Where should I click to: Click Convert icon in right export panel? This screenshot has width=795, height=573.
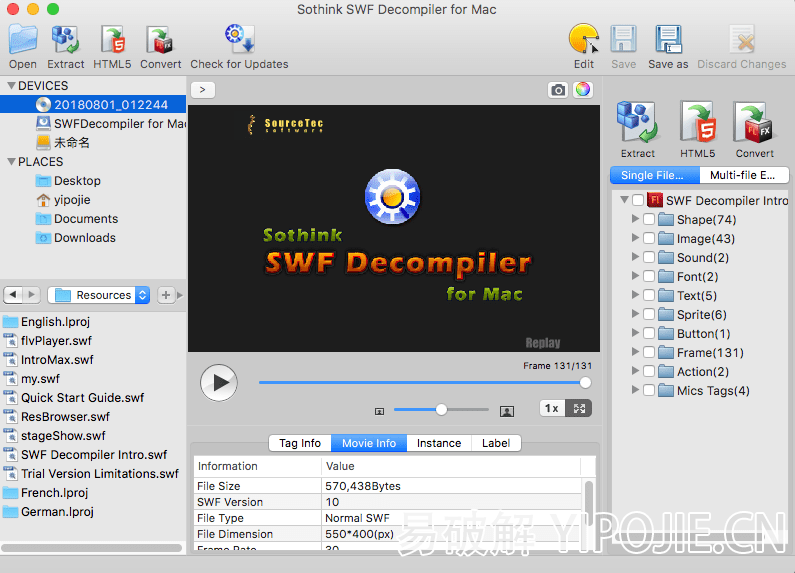coord(754,124)
